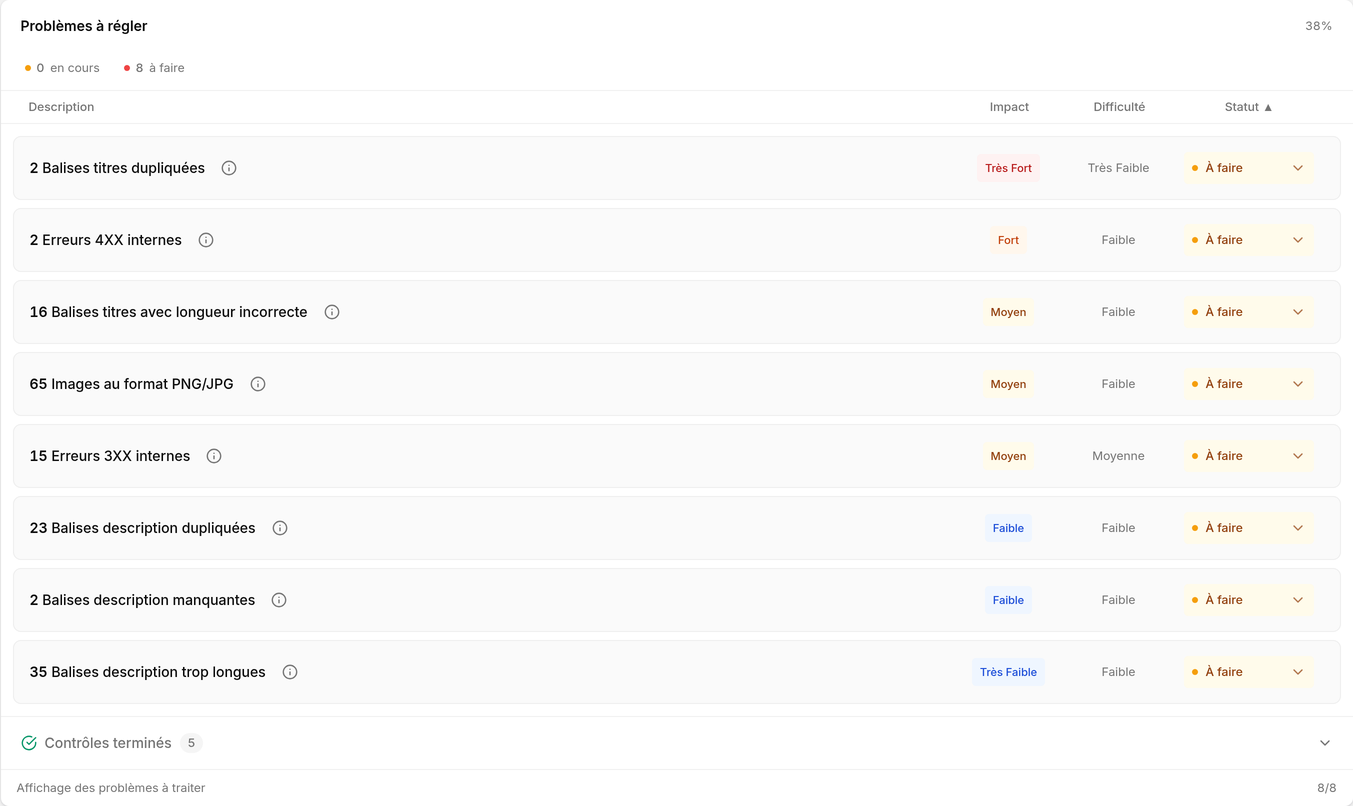Open info icon for Balises description manquantes
Screen dimensions: 1353x806
click(279, 600)
